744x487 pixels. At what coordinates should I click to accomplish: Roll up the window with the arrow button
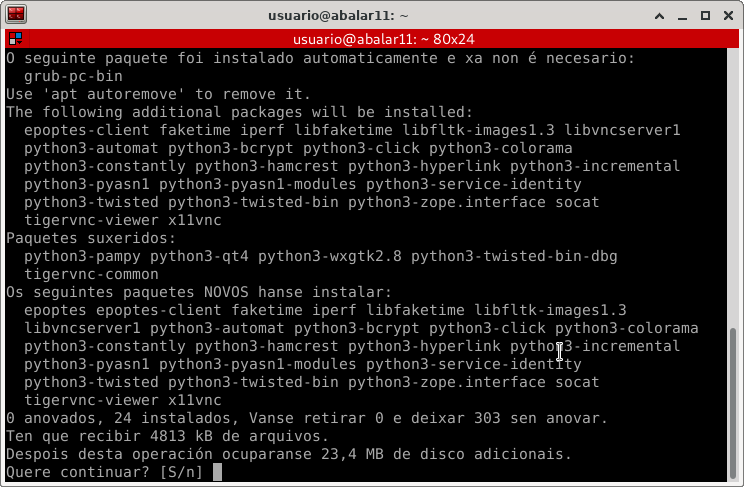pos(657,16)
